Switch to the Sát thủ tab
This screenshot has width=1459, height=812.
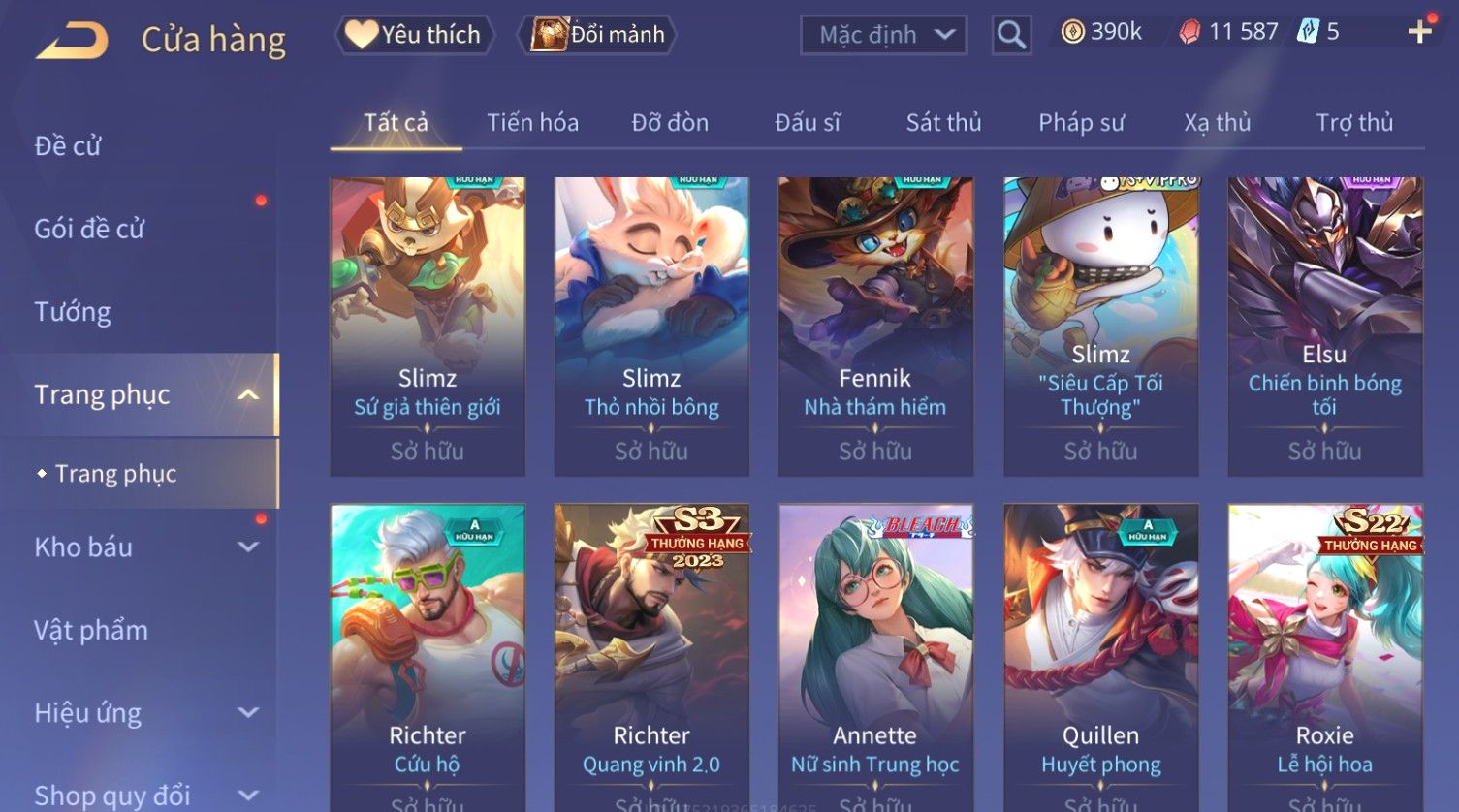[x=943, y=122]
